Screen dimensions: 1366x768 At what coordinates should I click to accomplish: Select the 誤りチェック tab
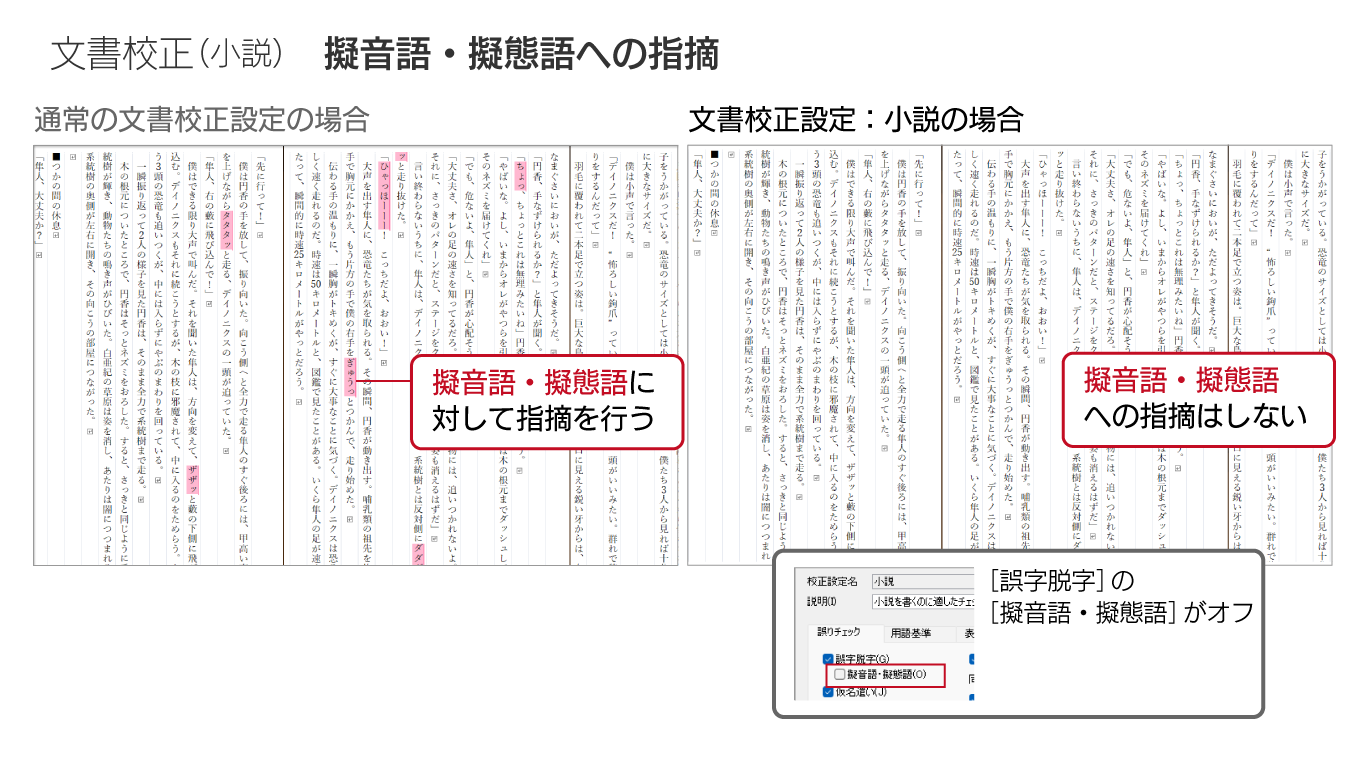[838, 633]
